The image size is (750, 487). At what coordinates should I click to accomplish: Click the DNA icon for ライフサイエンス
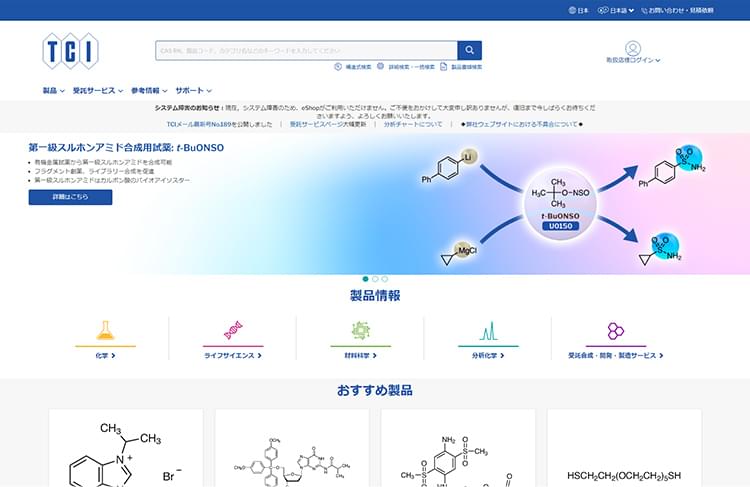233,331
